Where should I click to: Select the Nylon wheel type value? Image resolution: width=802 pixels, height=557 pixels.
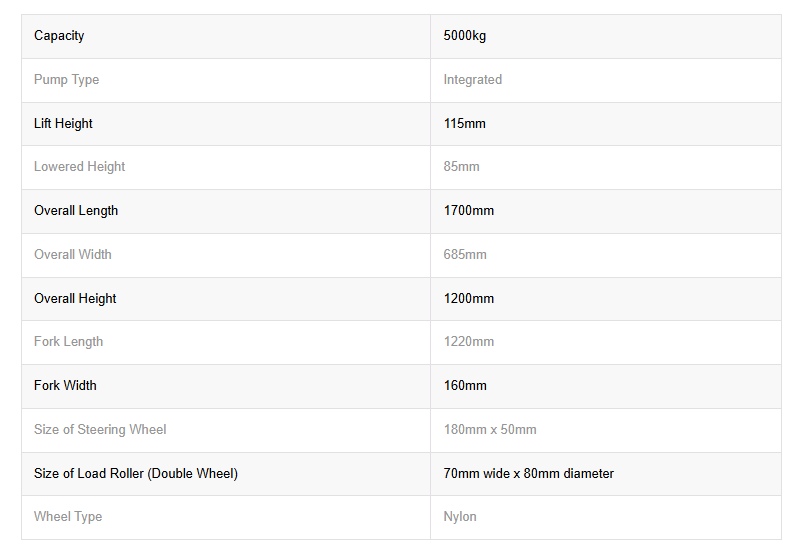pyautogui.click(x=460, y=517)
